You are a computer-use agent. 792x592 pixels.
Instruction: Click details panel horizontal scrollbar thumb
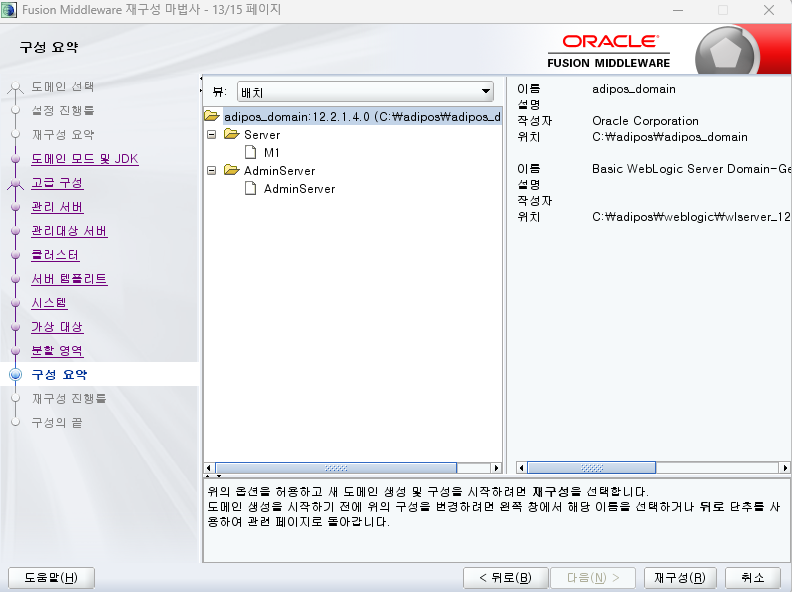coord(591,468)
